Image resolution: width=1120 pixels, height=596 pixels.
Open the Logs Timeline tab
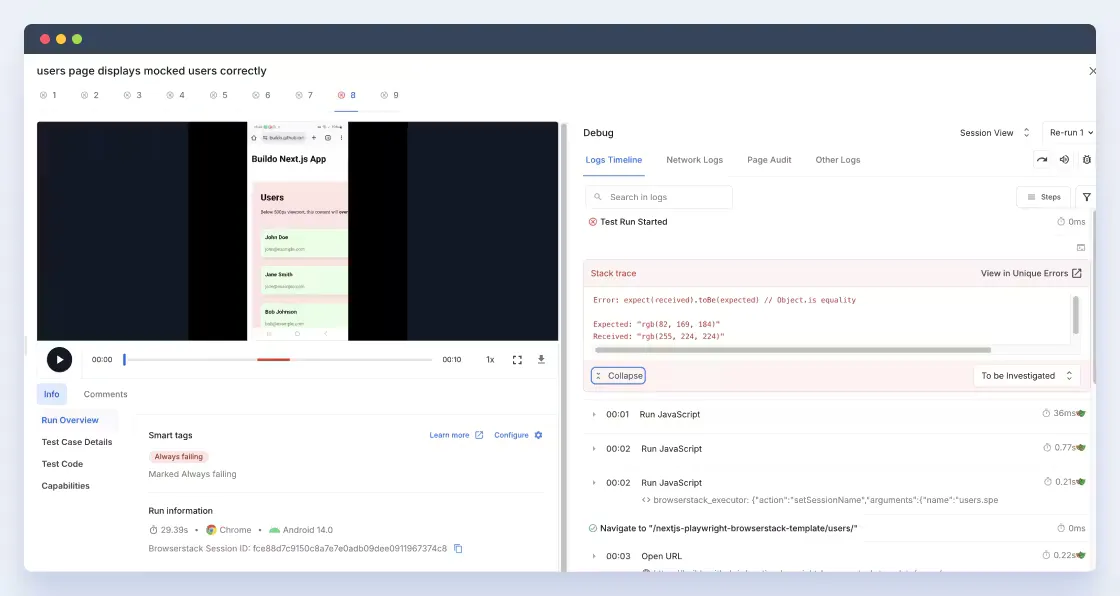pos(614,160)
